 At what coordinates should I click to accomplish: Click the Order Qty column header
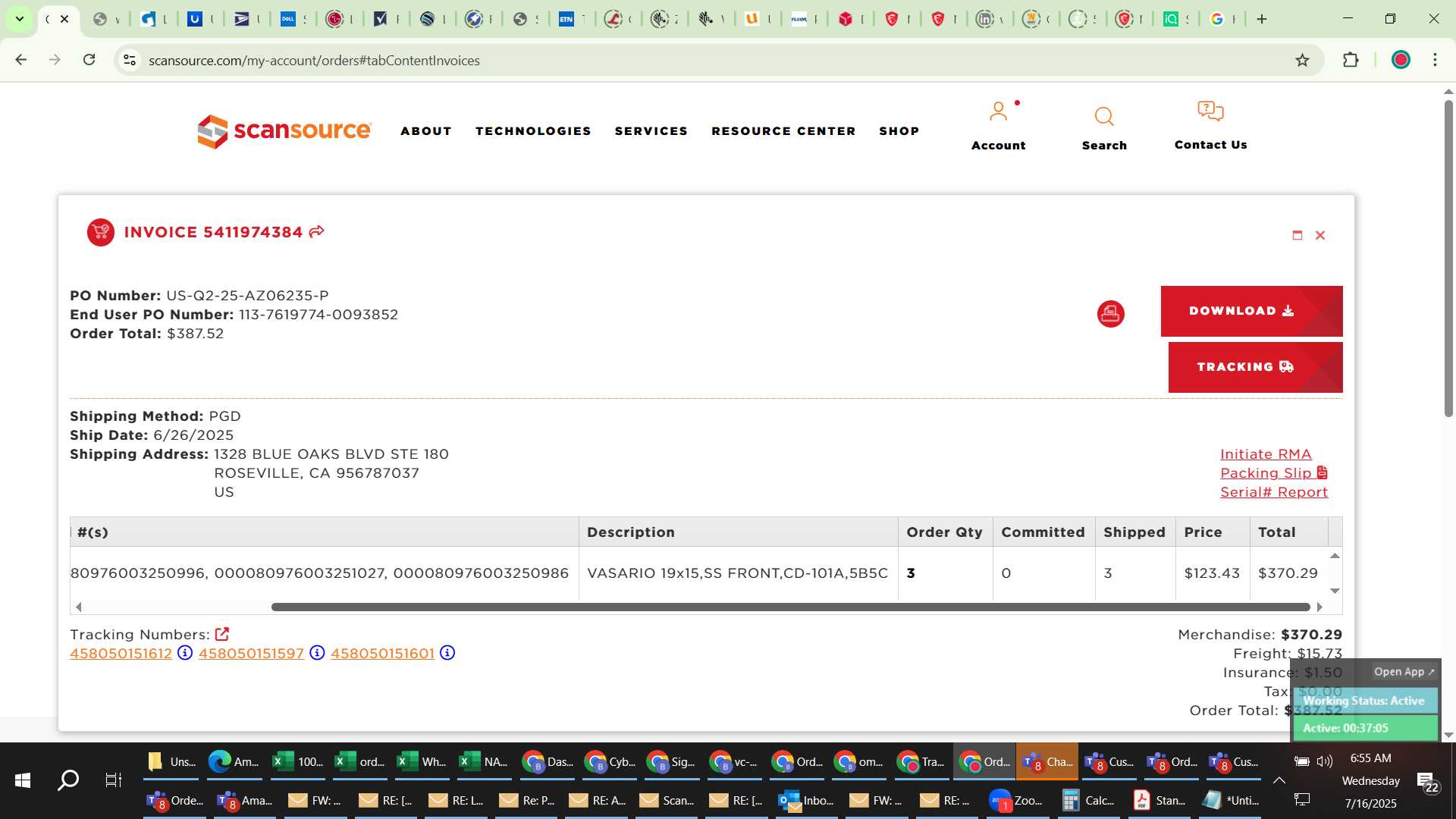(x=944, y=532)
